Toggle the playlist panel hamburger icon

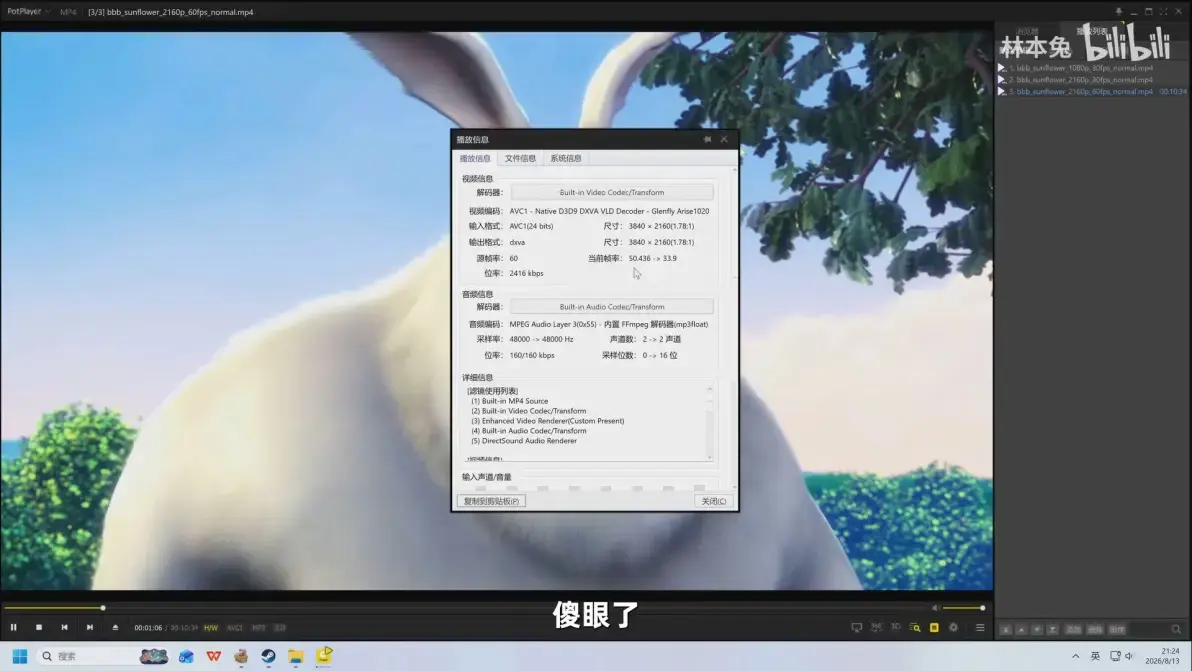pyautogui.click(x=980, y=628)
